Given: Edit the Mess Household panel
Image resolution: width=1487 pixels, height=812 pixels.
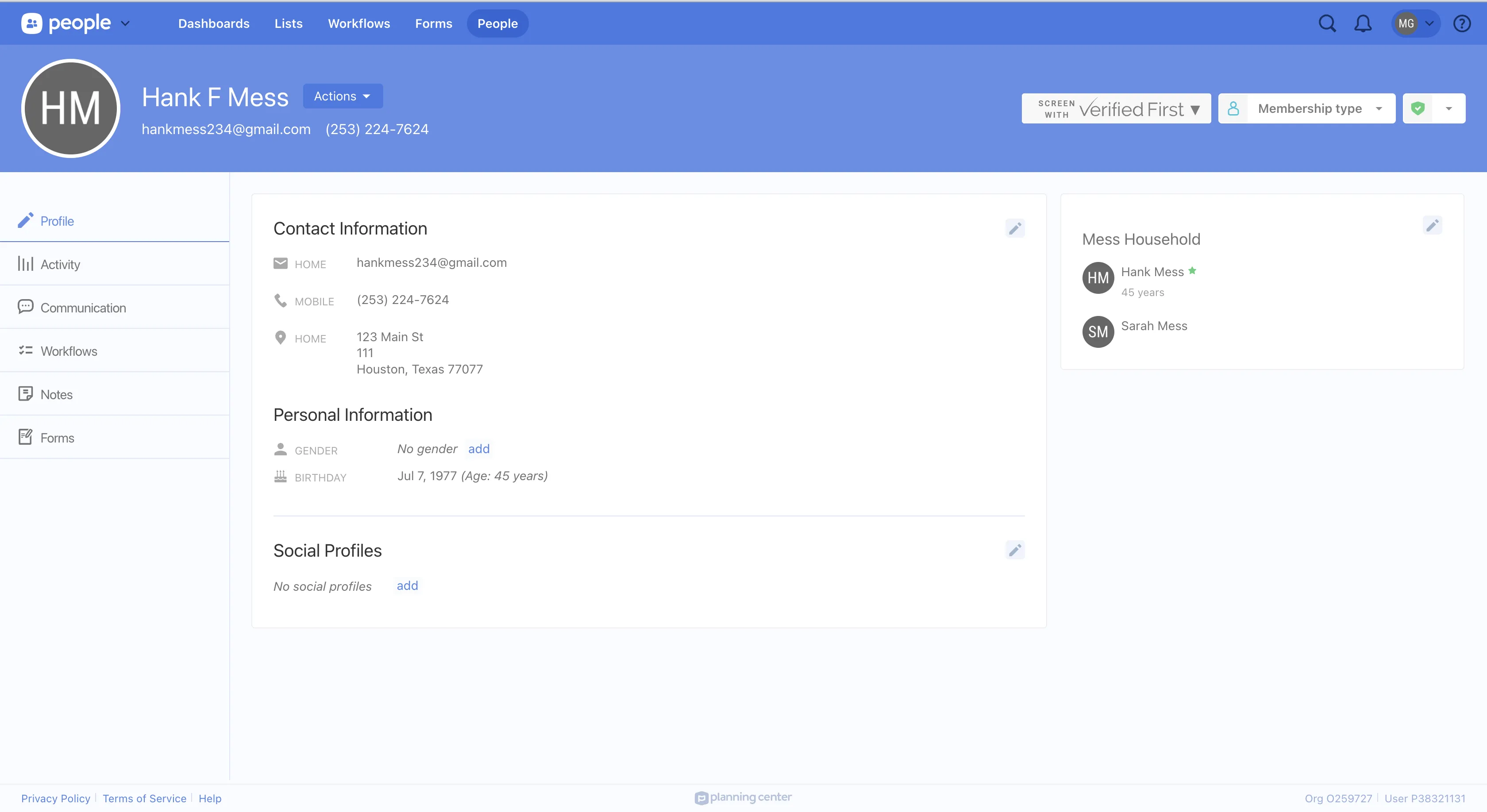Looking at the screenshot, I should coord(1433,226).
